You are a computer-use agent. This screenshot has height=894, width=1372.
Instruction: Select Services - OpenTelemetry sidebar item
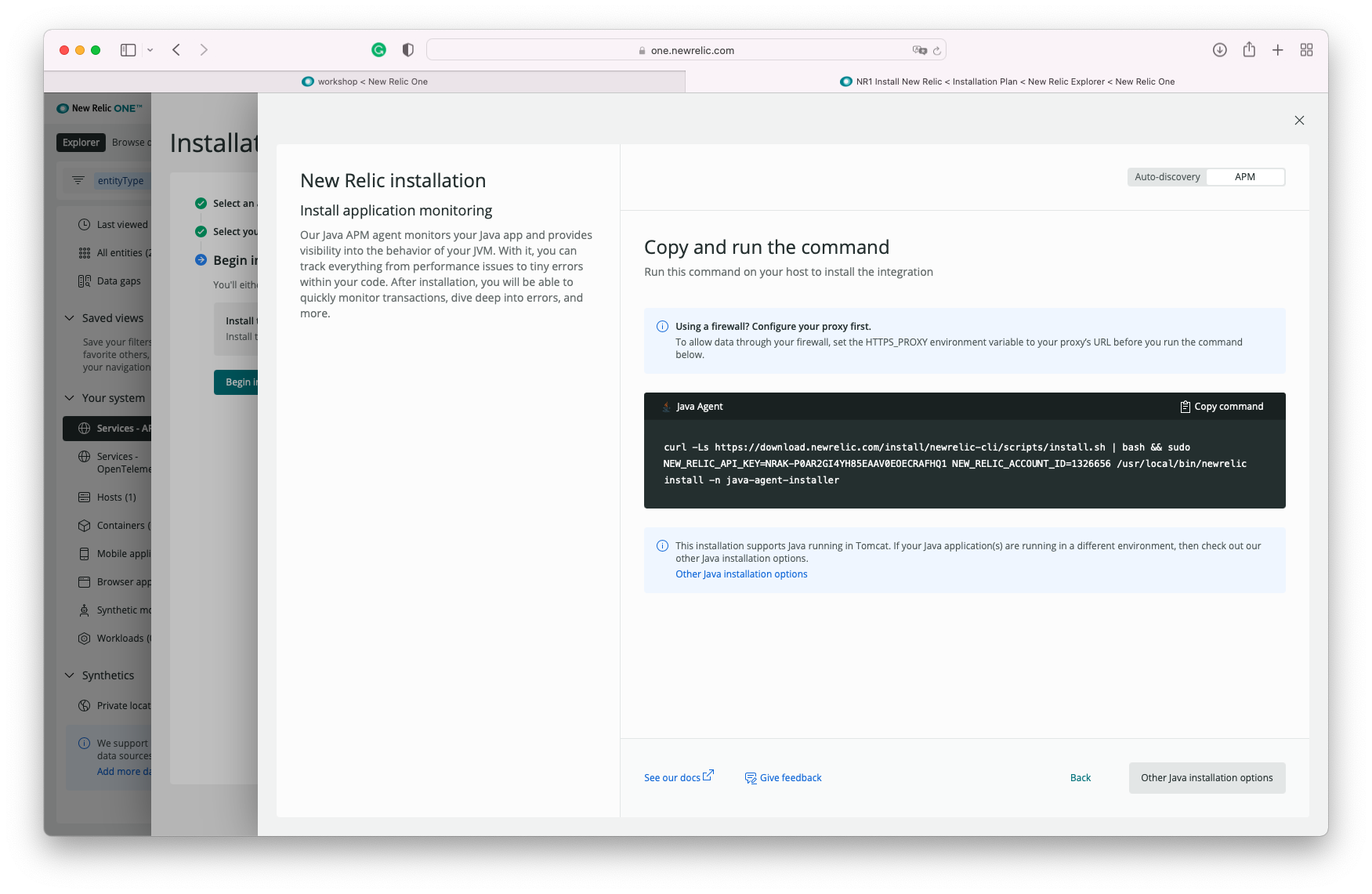click(114, 463)
